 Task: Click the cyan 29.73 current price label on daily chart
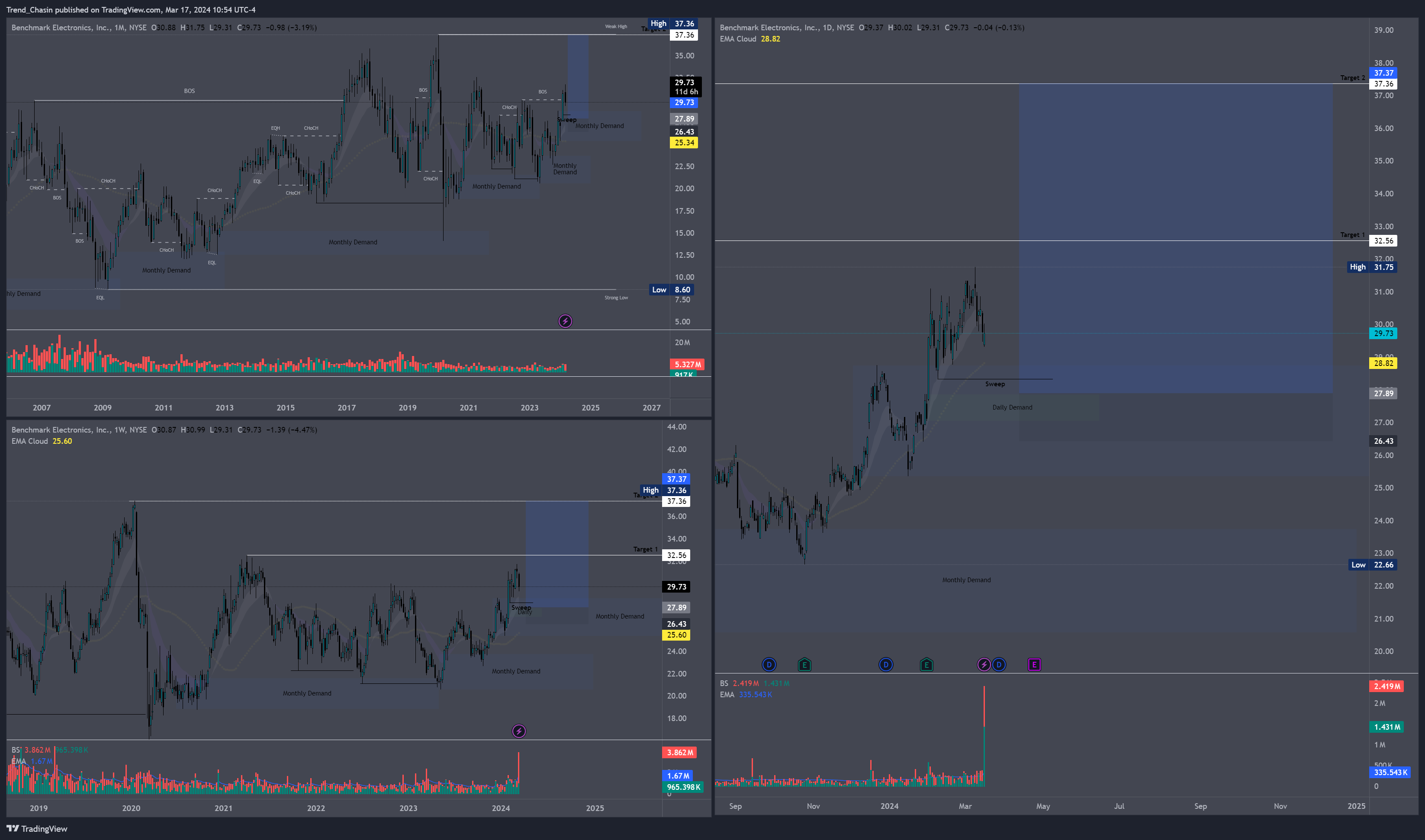pos(1383,333)
